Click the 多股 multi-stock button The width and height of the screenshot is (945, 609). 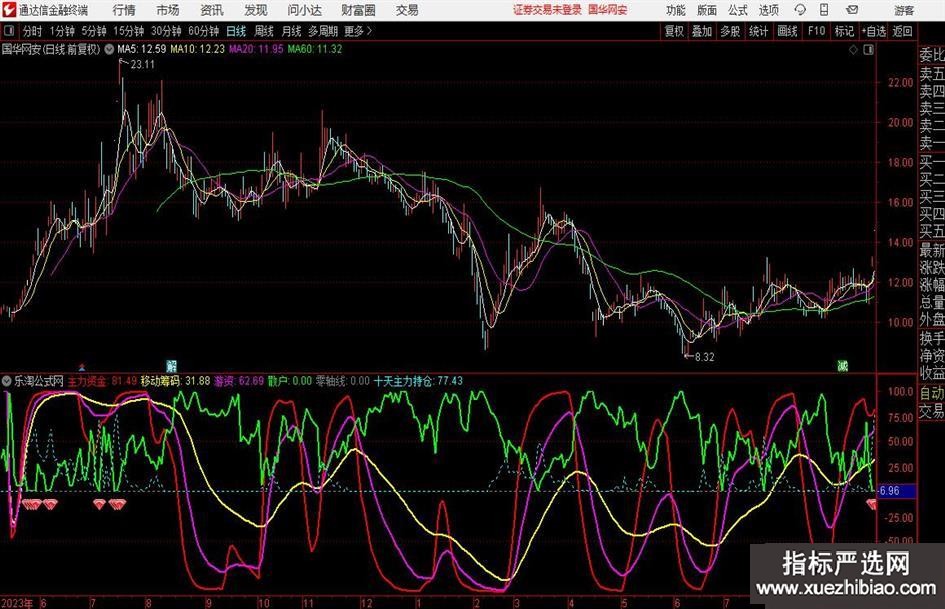tap(730, 31)
